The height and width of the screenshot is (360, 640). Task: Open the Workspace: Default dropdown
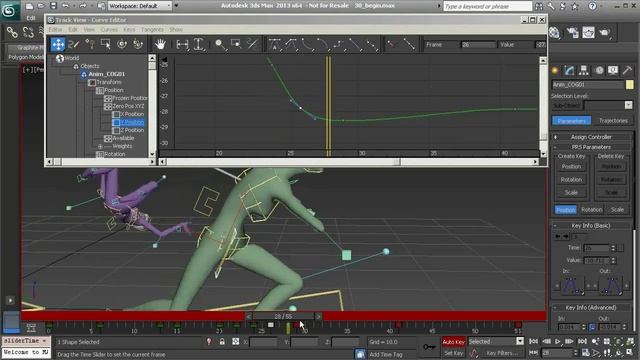coord(140,6)
